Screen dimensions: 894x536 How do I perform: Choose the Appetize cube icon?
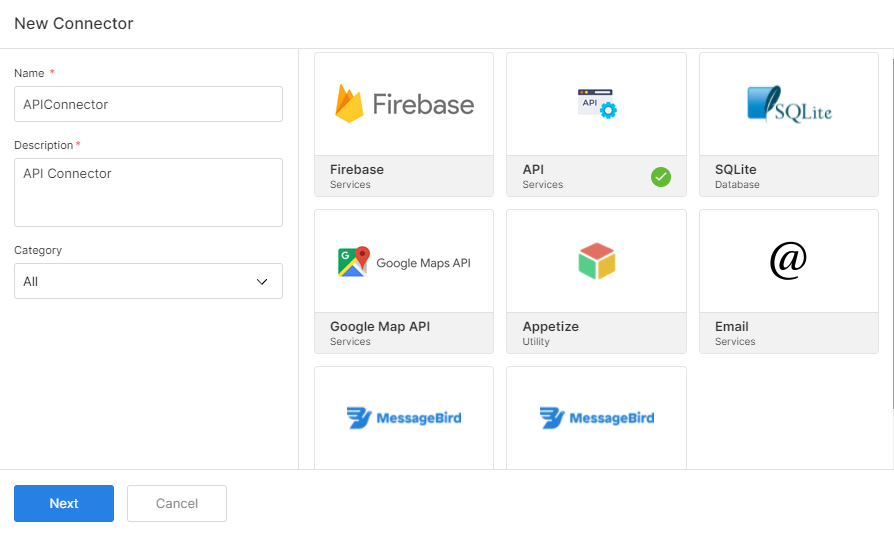(x=597, y=261)
